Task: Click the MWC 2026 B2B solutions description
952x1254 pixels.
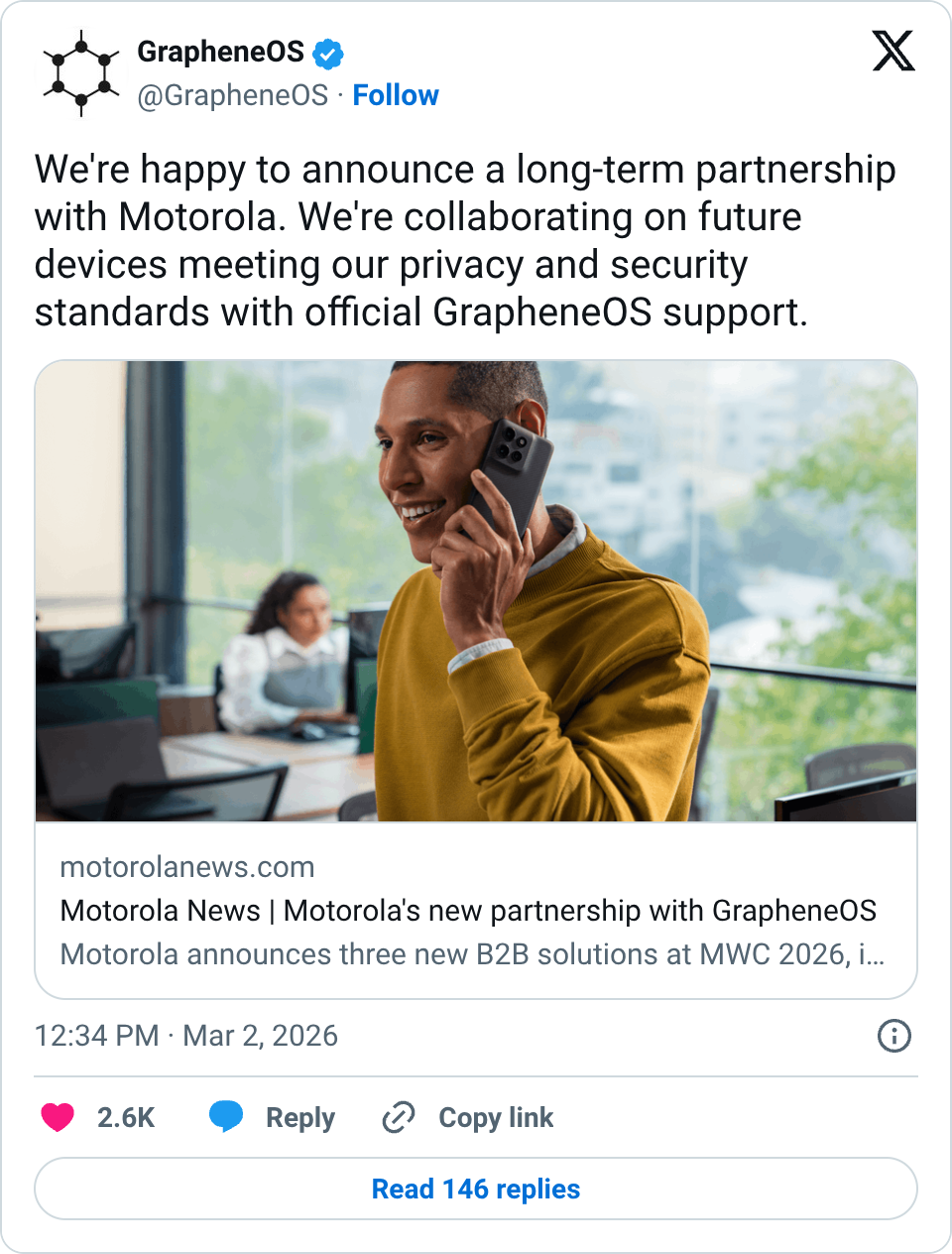Action: (472, 954)
